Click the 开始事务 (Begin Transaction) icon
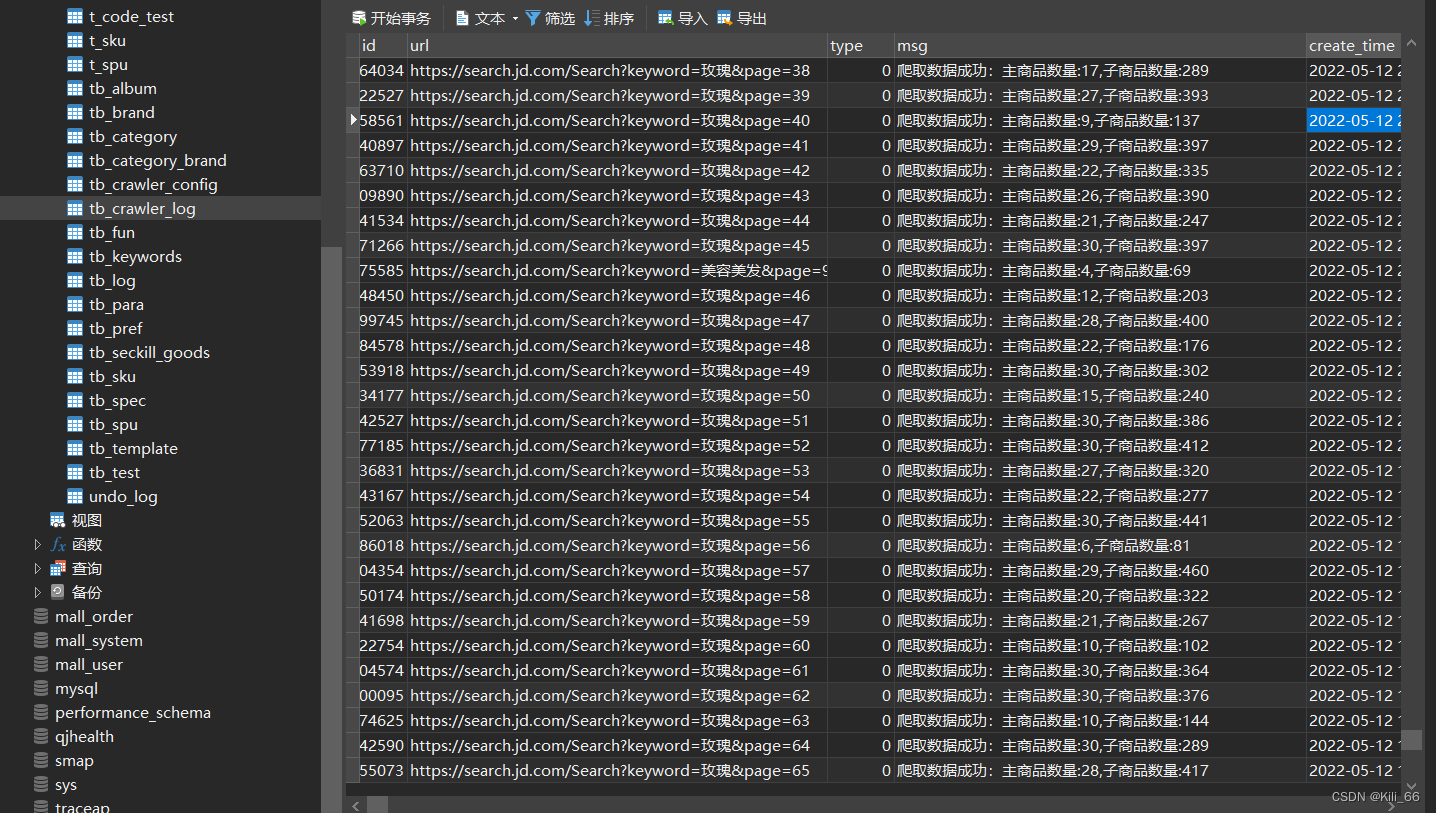 (360, 17)
